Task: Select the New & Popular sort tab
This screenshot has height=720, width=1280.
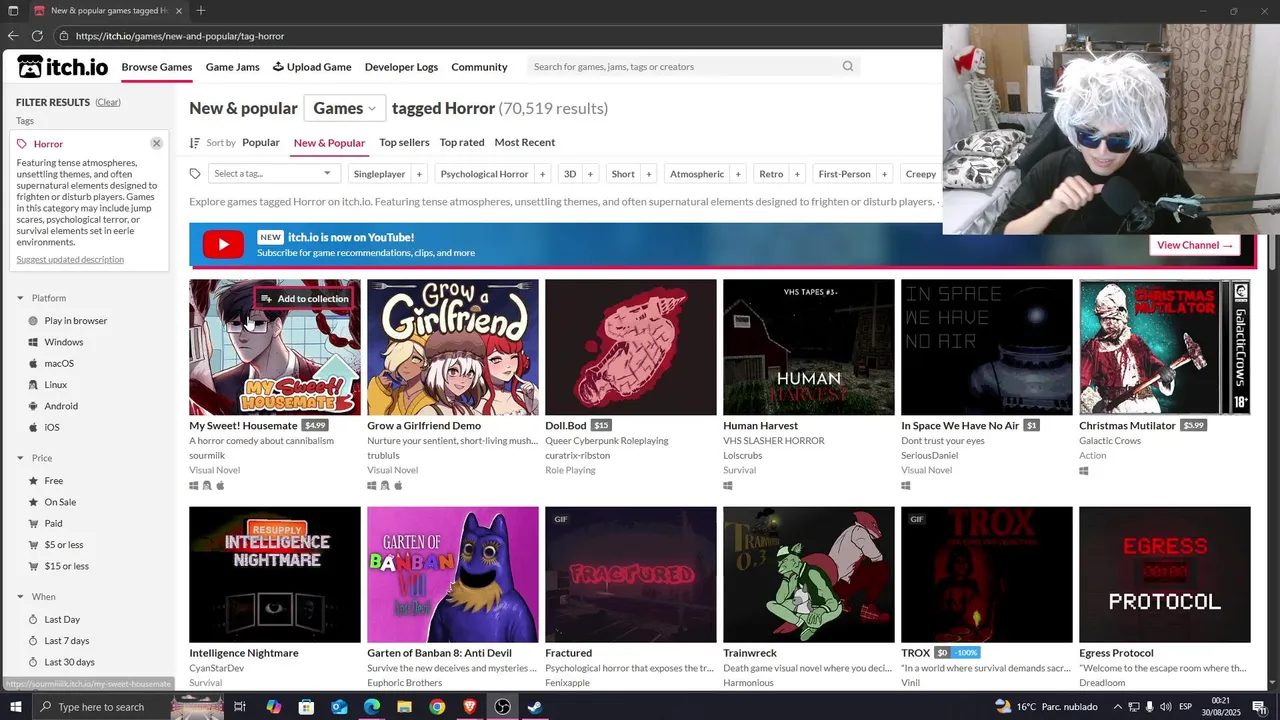Action: (x=329, y=143)
